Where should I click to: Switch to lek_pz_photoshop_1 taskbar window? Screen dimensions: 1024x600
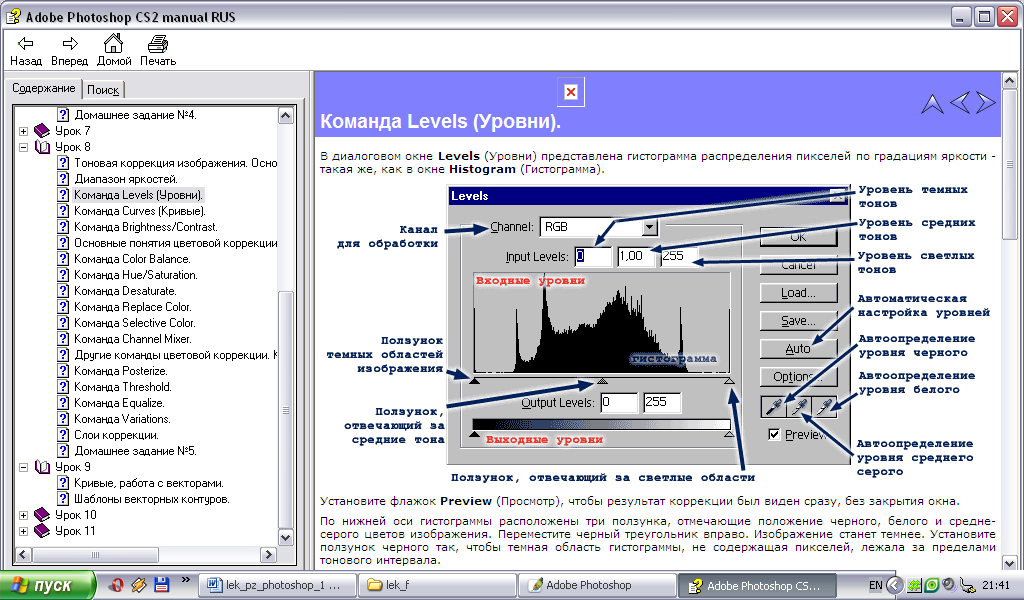pos(277,586)
